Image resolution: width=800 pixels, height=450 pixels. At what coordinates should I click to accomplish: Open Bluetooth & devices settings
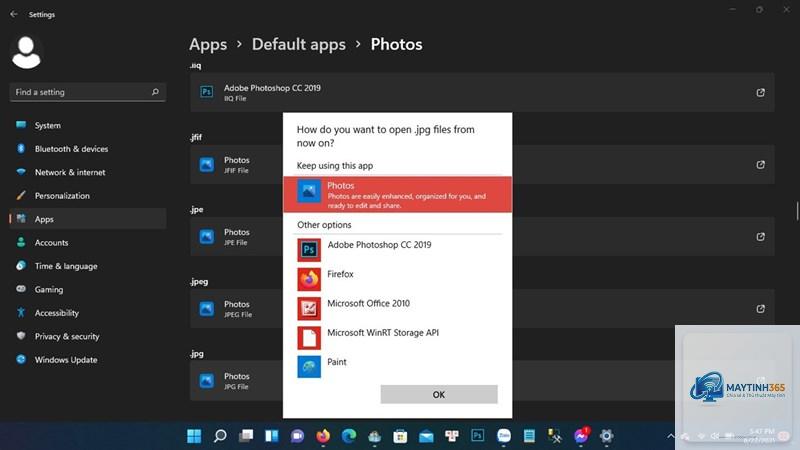click(88, 148)
